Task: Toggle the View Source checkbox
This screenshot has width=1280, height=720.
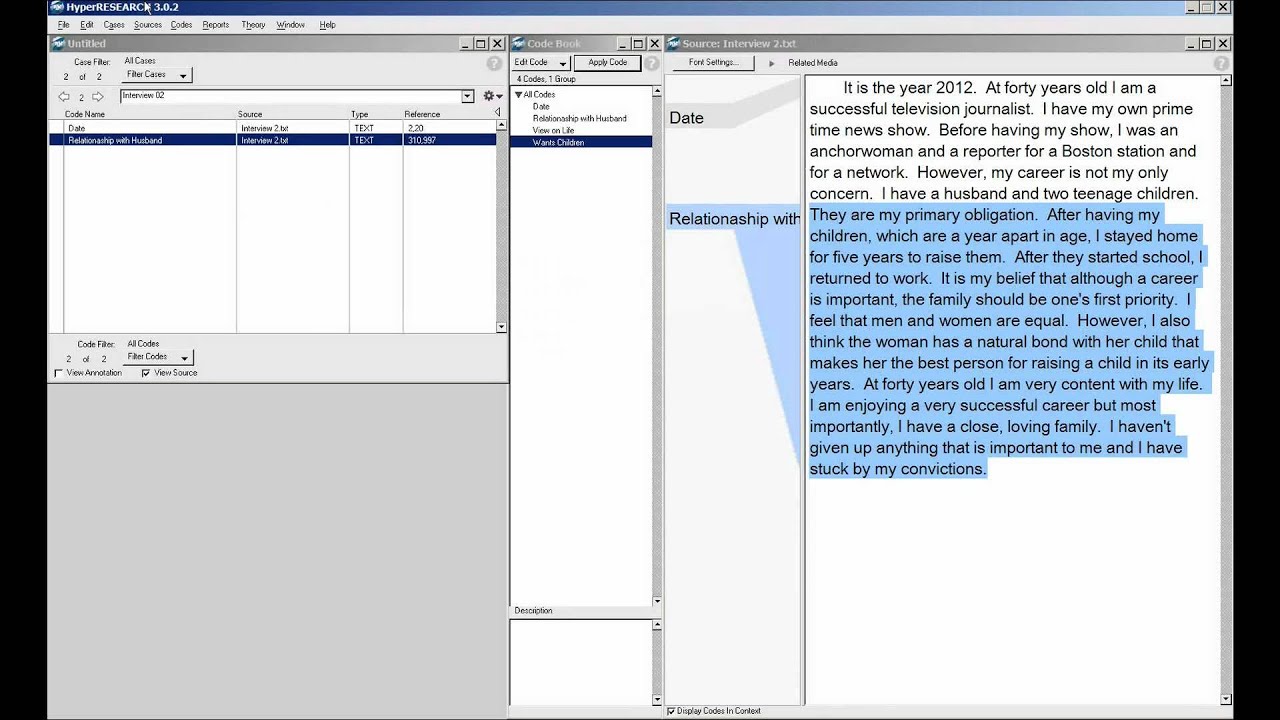Action: 146,373
